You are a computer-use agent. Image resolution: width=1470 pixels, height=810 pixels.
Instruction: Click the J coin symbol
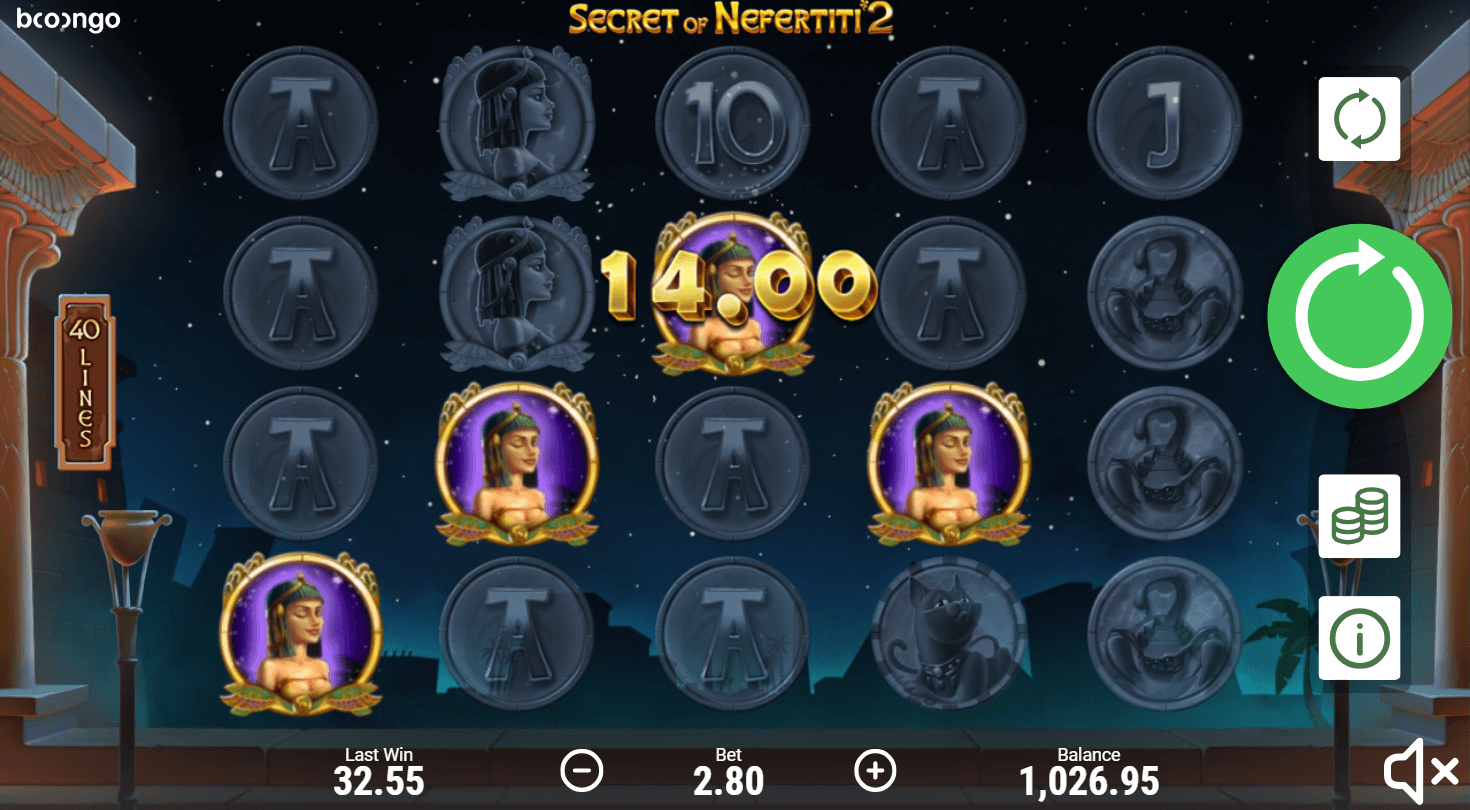pos(1164,123)
